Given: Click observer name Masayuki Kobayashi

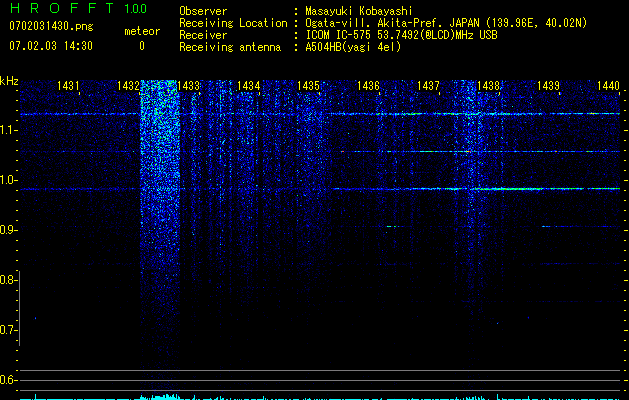Looking at the screenshot, I should (359, 11).
